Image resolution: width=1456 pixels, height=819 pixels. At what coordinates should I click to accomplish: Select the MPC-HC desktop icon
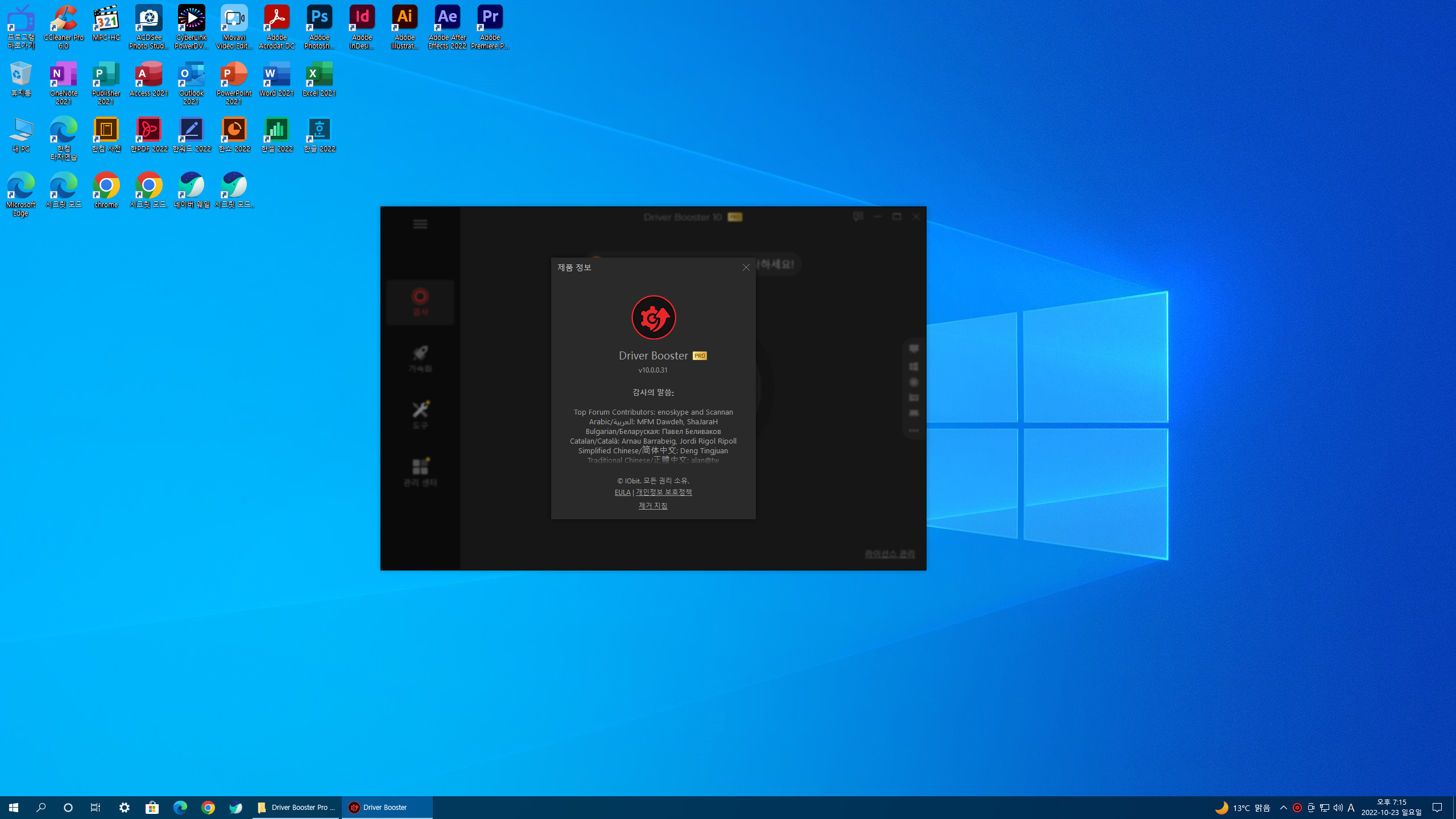tap(106, 24)
